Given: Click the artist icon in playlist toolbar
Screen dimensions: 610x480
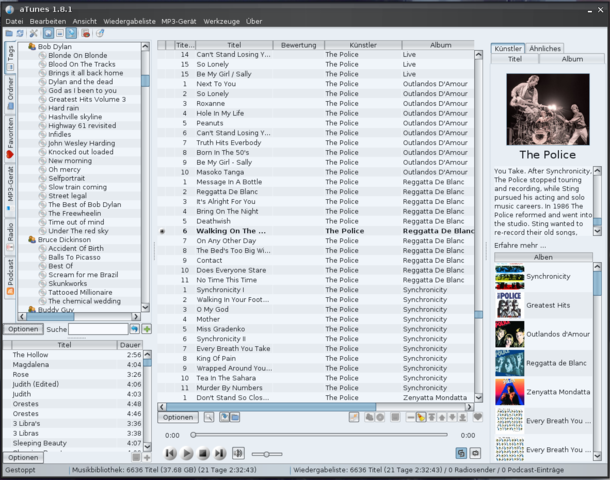Looking at the screenshot, I should pyautogui.click(x=369, y=417).
